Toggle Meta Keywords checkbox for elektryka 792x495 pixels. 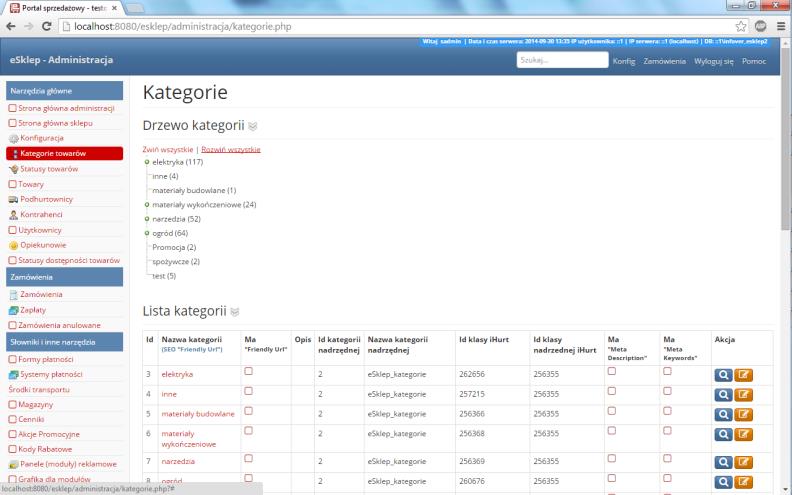tap(667, 371)
